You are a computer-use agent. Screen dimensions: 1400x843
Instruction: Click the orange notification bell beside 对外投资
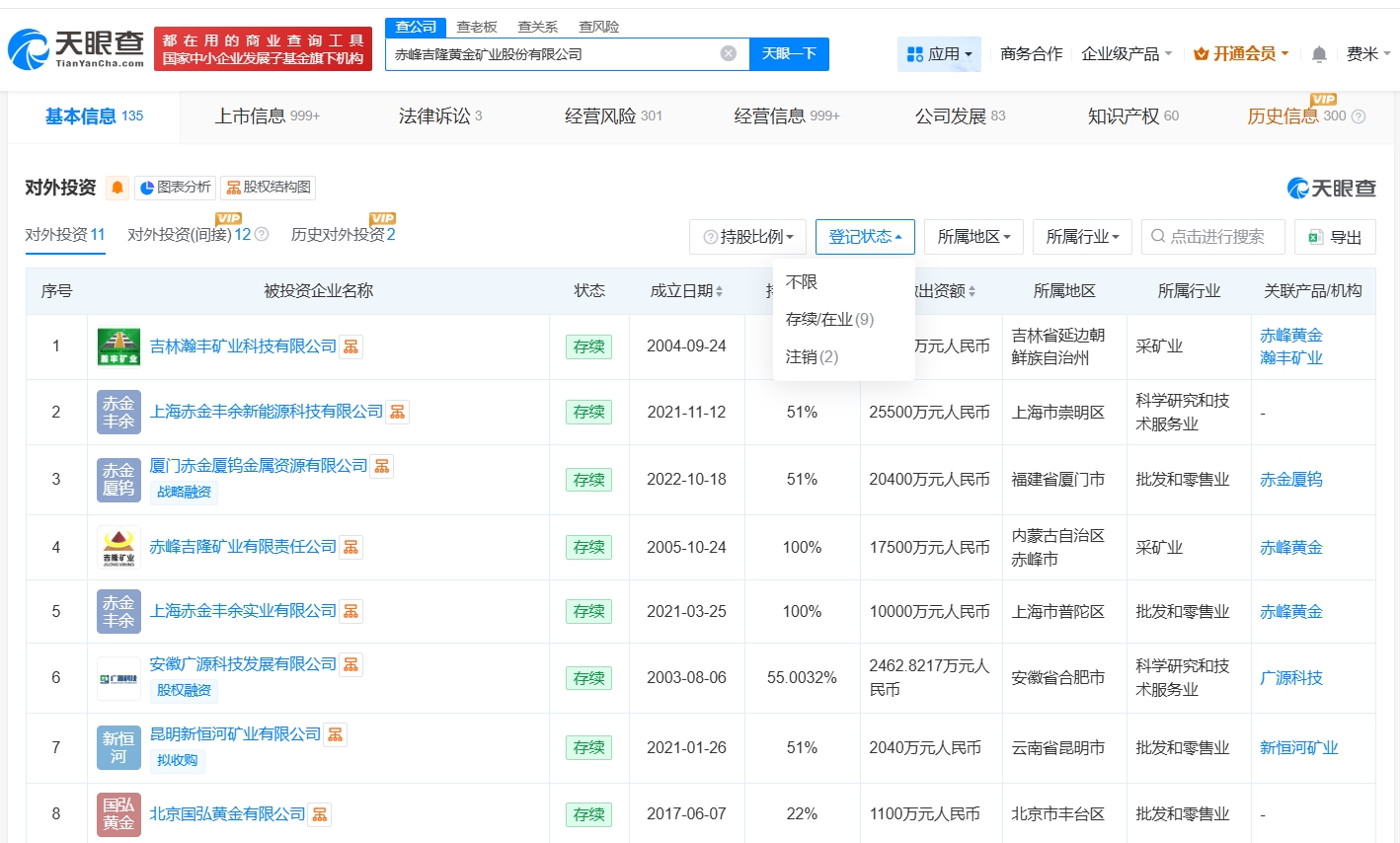pyautogui.click(x=117, y=188)
